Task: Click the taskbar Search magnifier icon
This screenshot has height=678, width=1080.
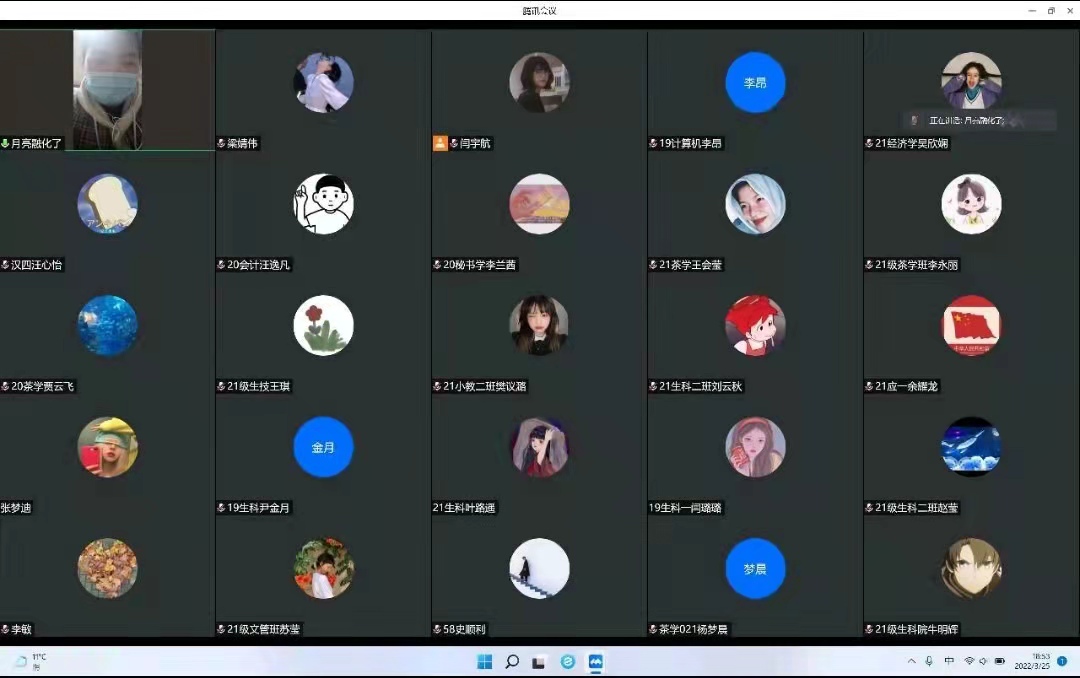Action: [x=512, y=661]
